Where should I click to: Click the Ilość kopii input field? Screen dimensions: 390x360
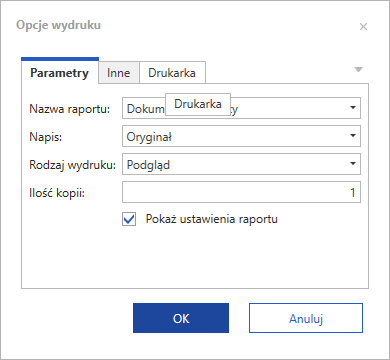point(241,192)
